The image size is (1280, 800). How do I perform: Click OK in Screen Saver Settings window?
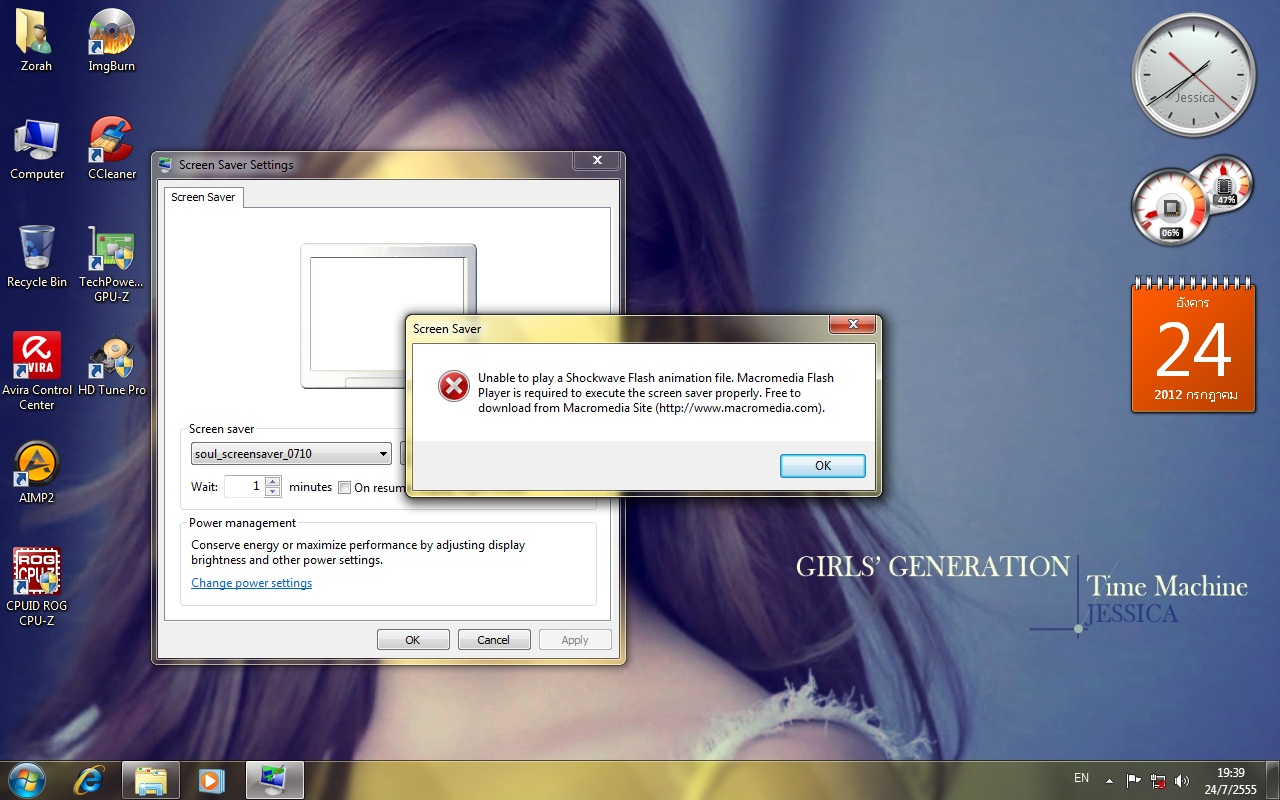coord(412,640)
